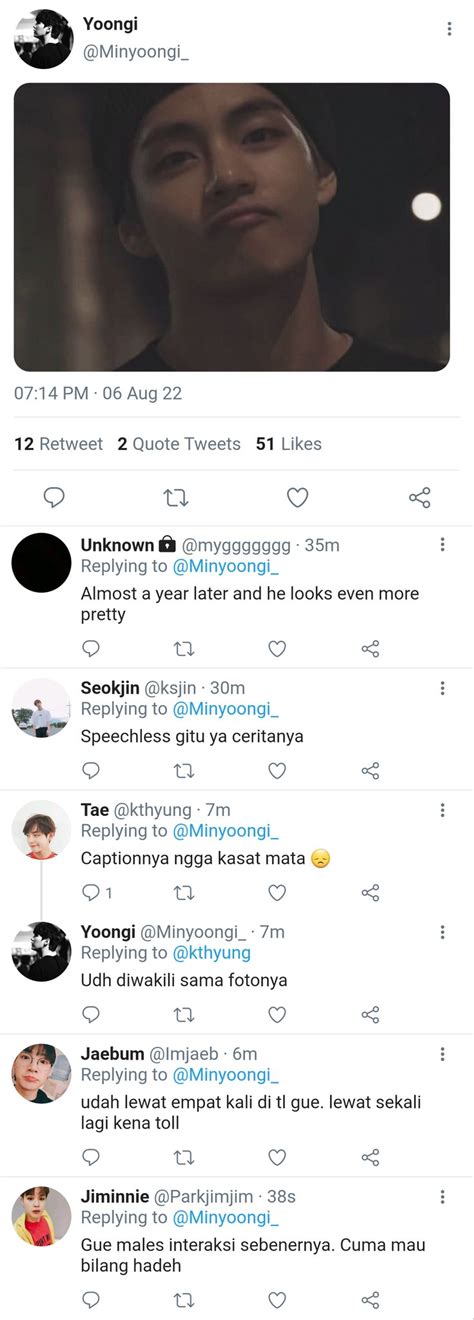The height and width of the screenshot is (1320, 474).
Task: Reply to Seokjin's comment
Action: (x=91, y=771)
